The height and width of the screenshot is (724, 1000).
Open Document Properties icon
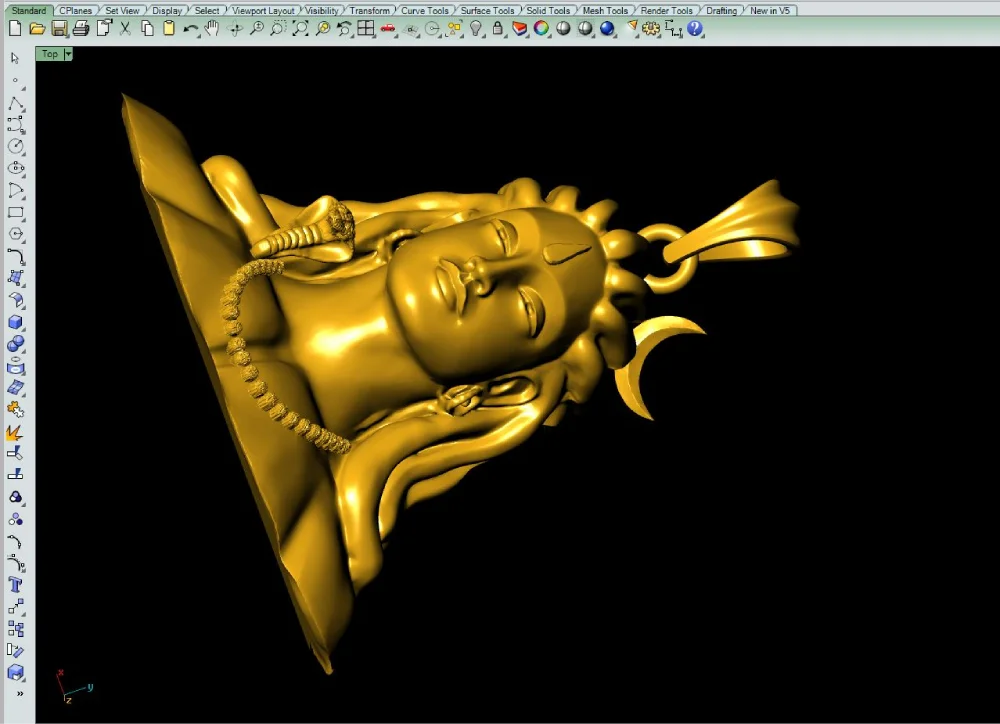tap(103, 28)
